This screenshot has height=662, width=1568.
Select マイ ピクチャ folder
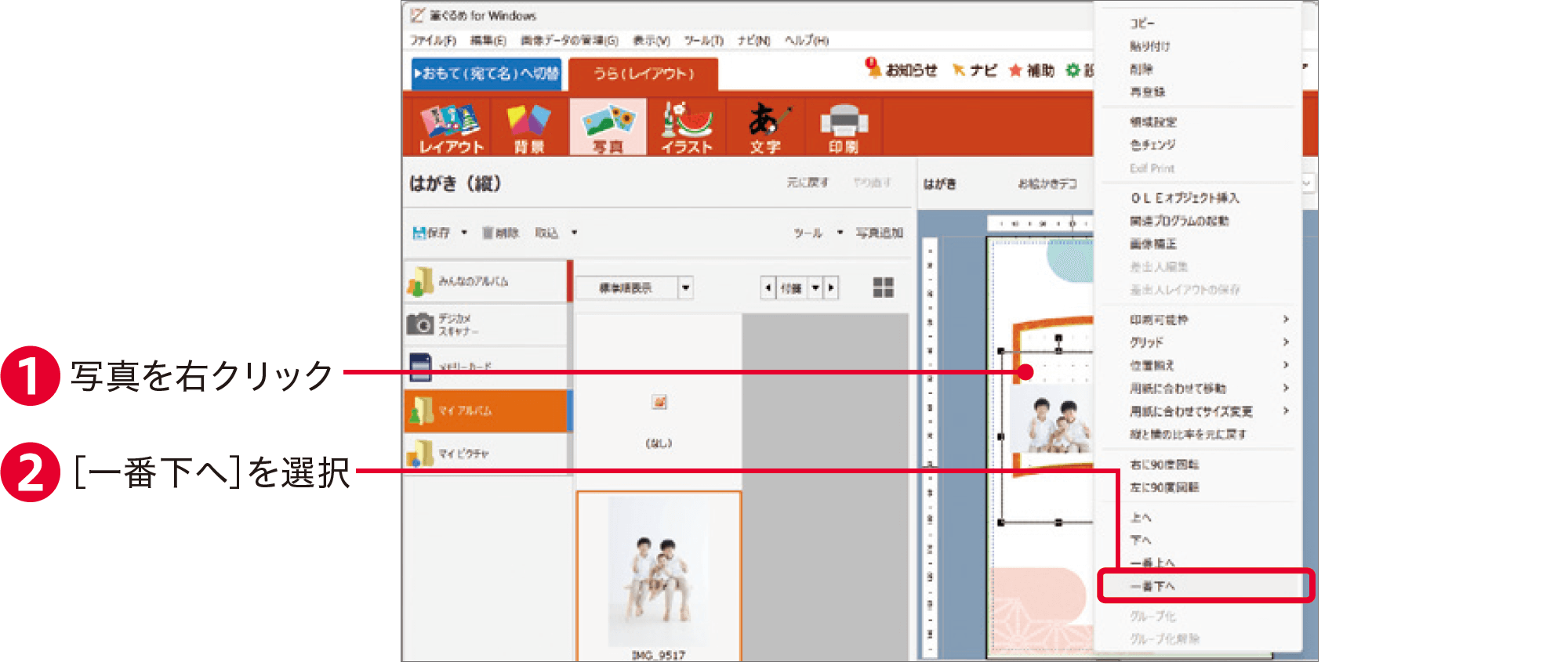click(x=485, y=454)
